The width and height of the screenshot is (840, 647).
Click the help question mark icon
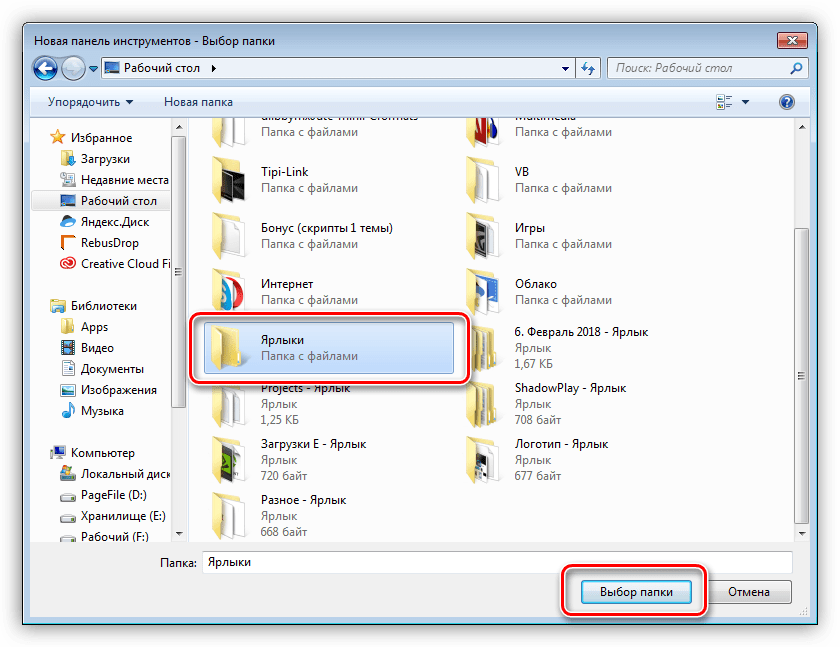click(786, 102)
